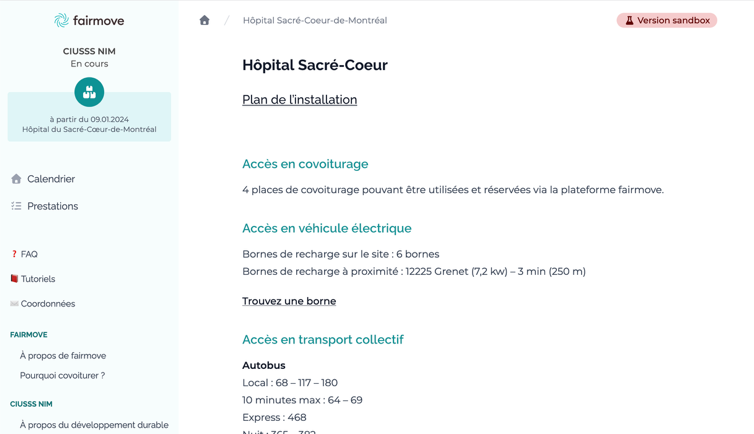Viewport: 754px width, 434px height.
Task: Follow the Trouvez une borne link
Action: (289, 301)
